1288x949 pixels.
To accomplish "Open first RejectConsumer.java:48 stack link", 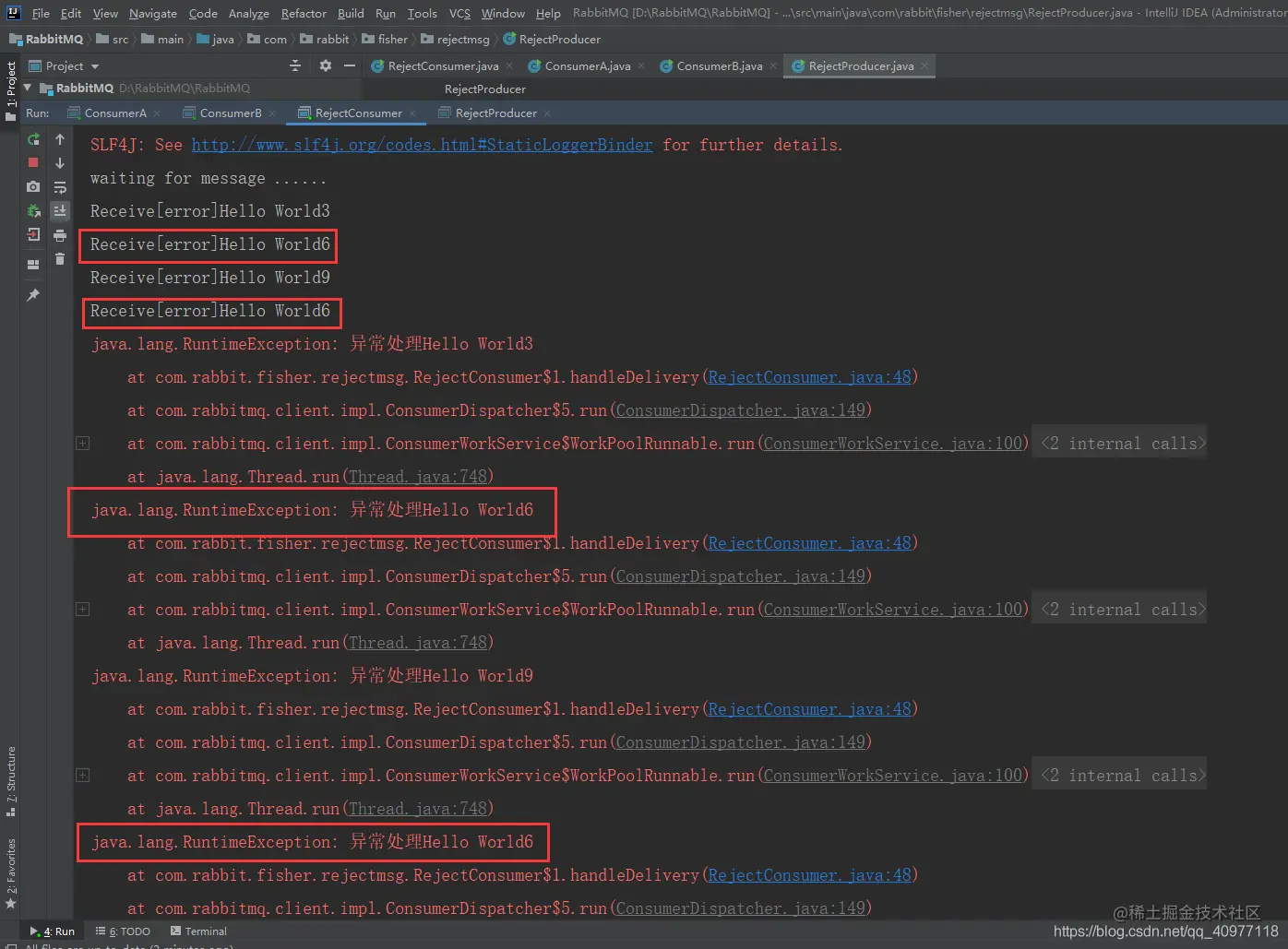I will pyautogui.click(x=809, y=377).
